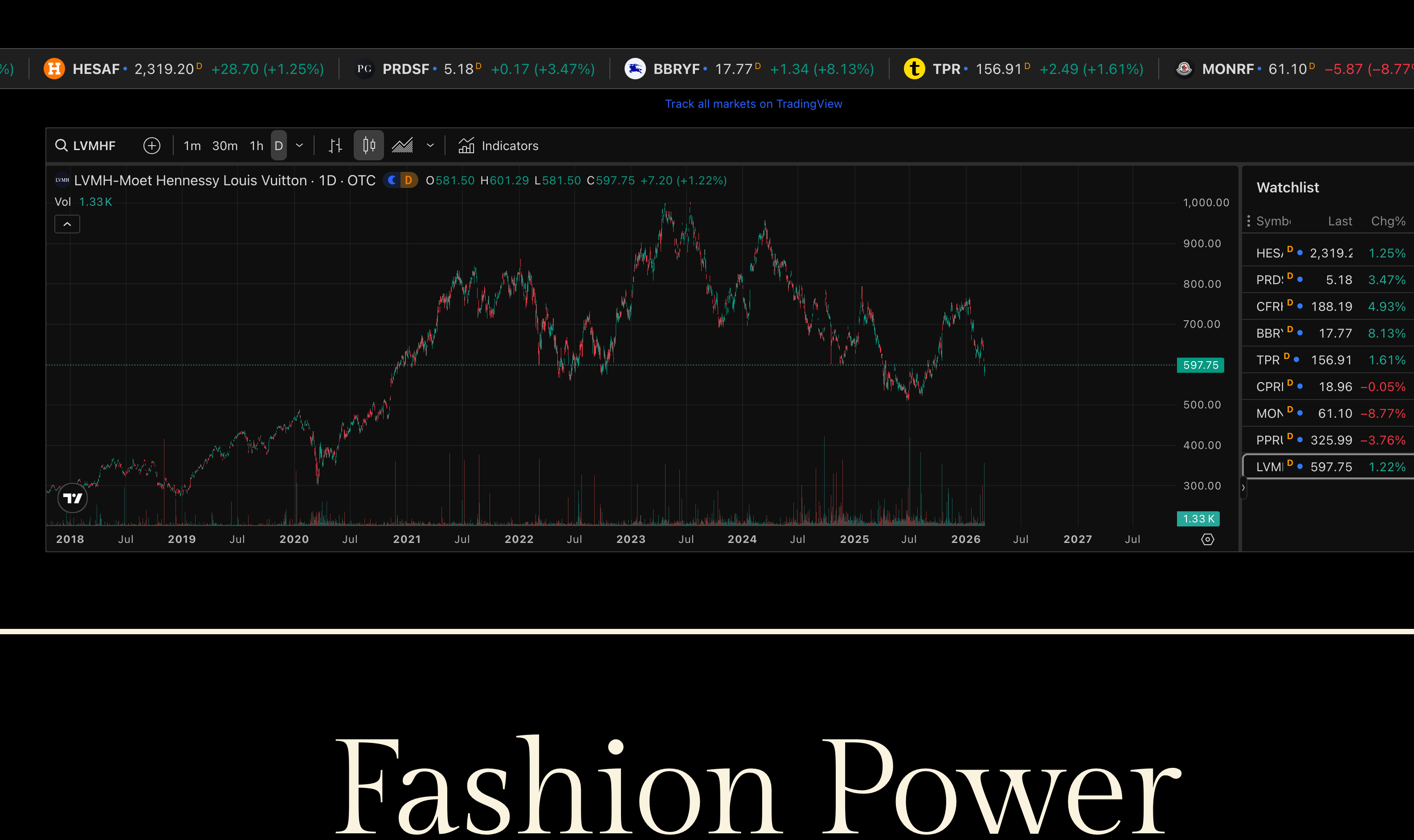Select the Bars chart style icon

click(x=335, y=146)
